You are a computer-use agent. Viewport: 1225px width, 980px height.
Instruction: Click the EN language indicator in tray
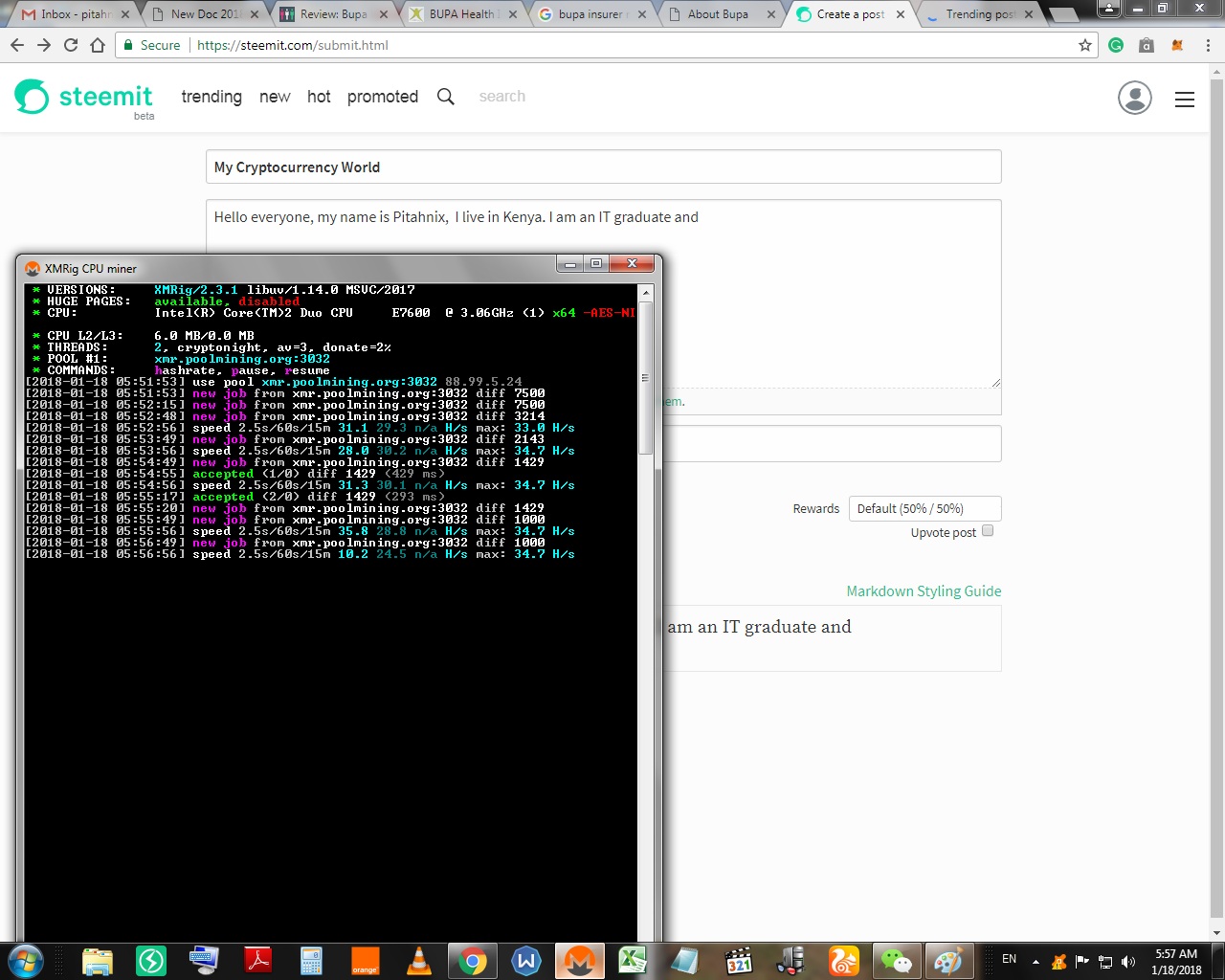pyautogui.click(x=1009, y=959)
